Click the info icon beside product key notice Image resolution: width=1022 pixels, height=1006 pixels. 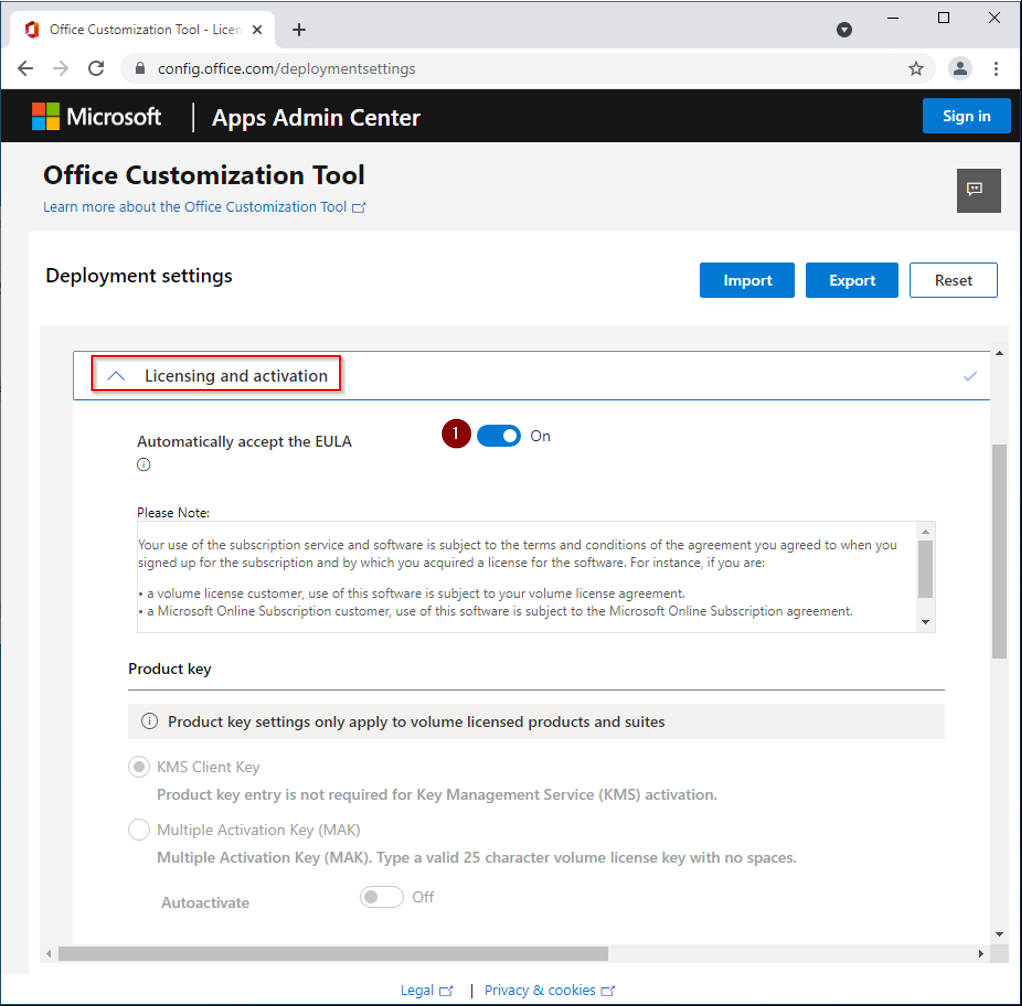(150, 721)
